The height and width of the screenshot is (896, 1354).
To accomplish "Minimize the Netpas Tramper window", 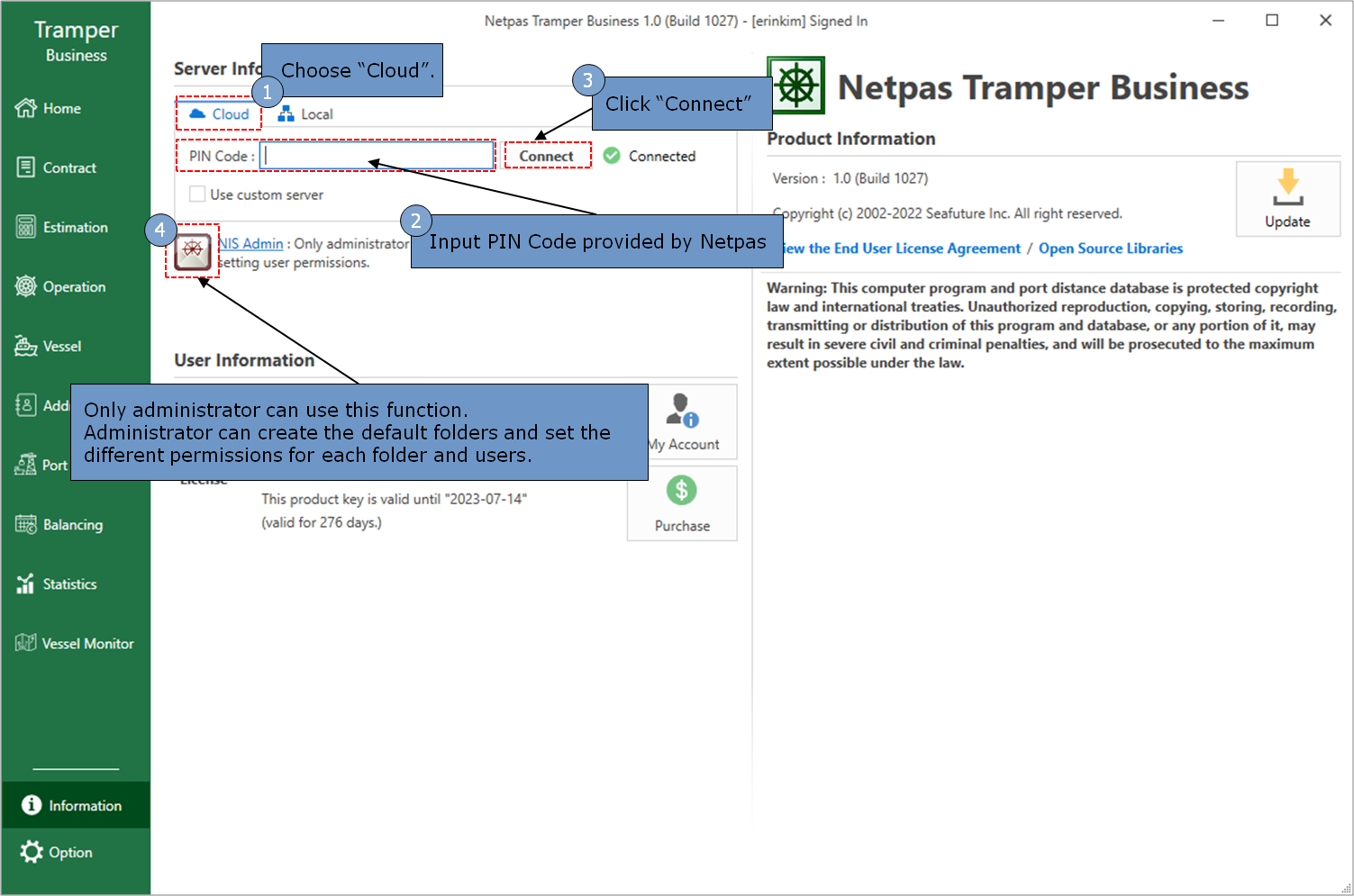I will point(1218,20).
